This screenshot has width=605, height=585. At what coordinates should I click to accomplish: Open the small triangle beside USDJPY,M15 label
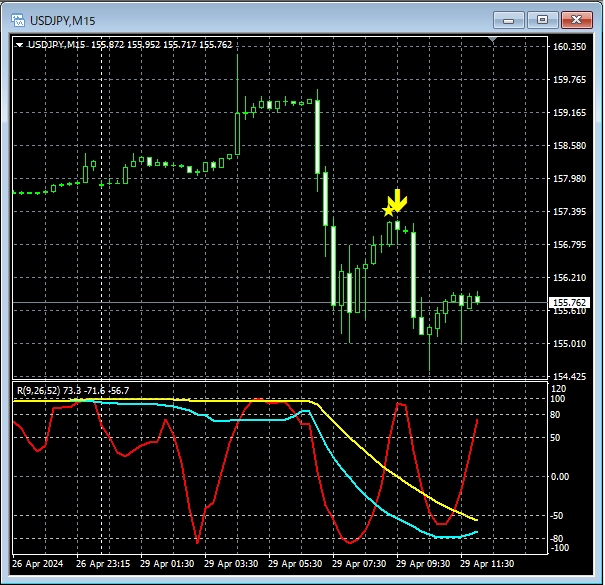pyautogui.click(x=20, y=44)
